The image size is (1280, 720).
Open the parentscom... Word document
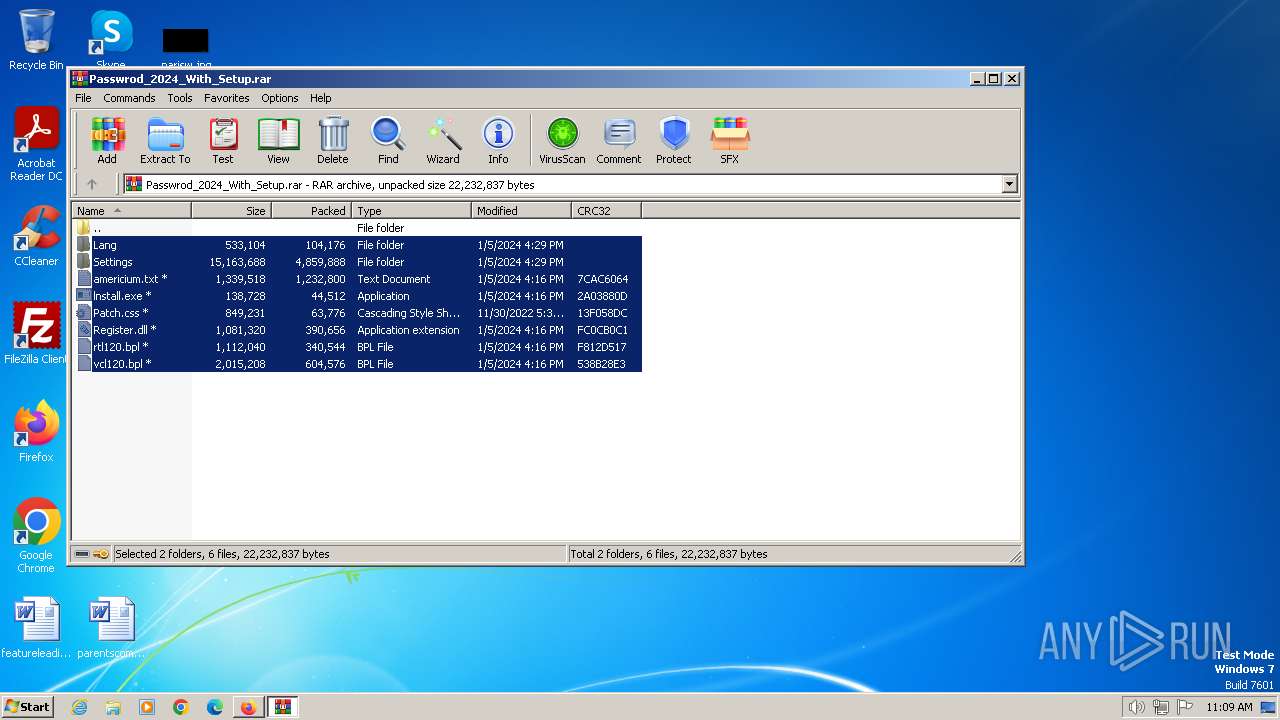111,628
